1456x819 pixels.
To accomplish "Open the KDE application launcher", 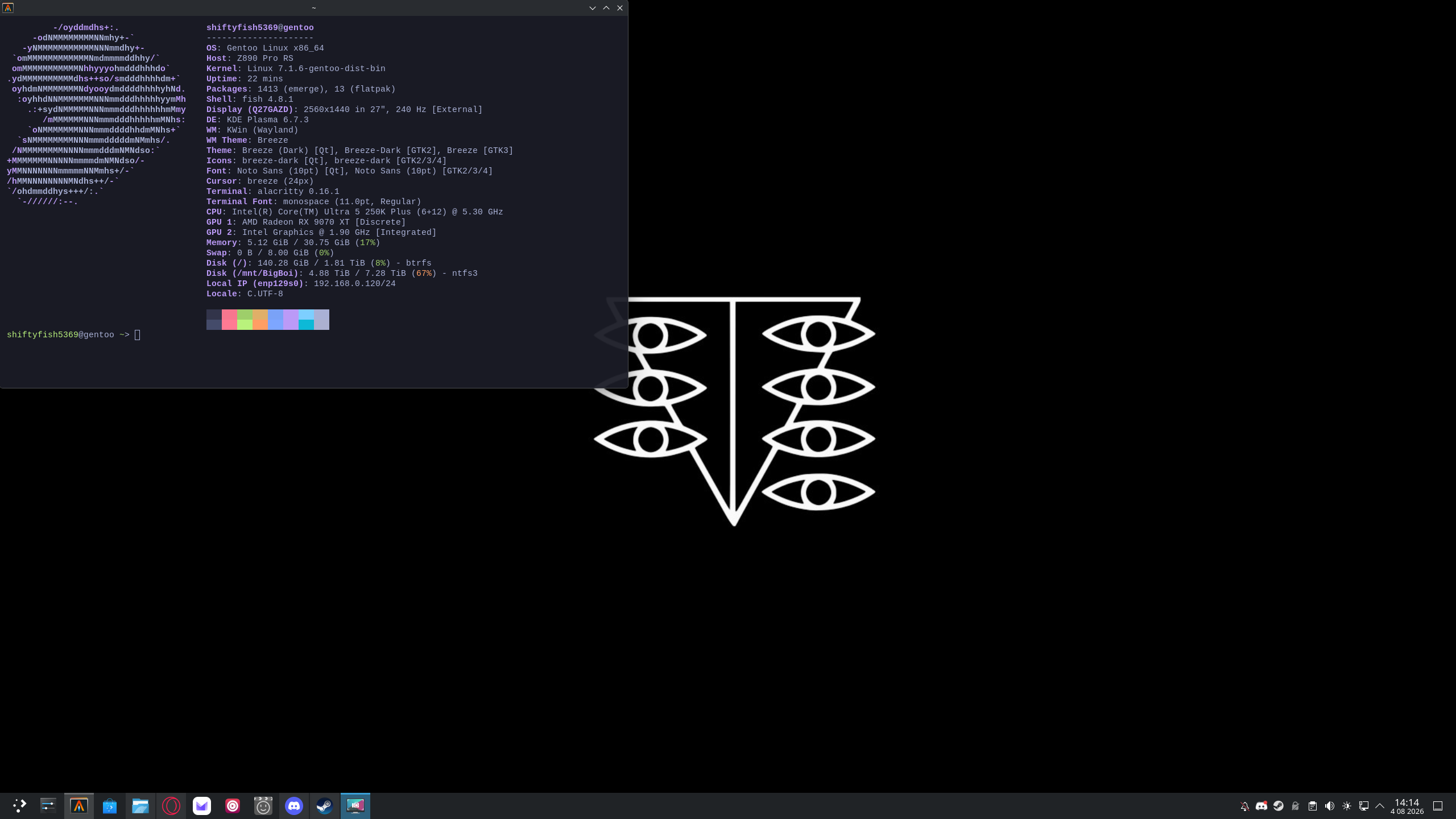I will click(x=19, y=805).
